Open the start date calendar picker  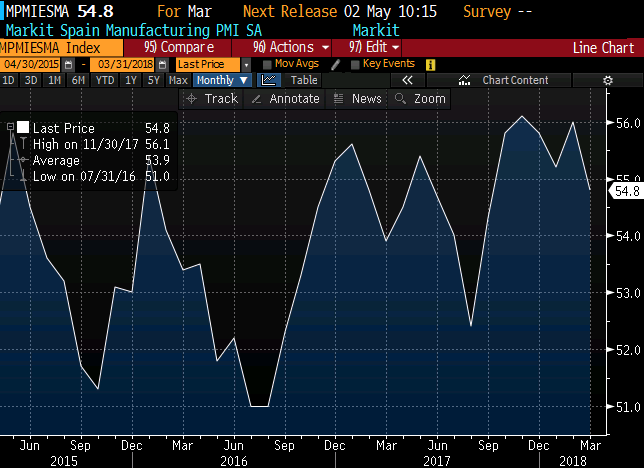tap(69, 65)
